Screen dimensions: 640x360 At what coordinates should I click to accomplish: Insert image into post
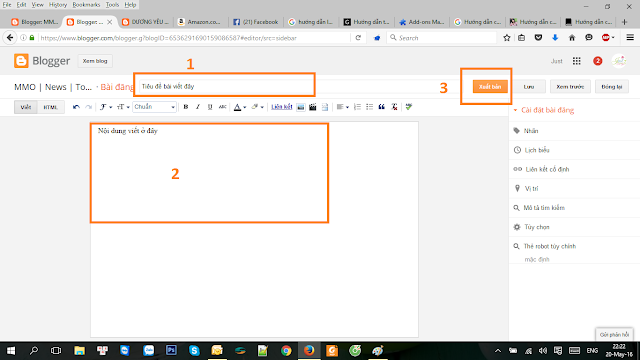pos(301,107)
